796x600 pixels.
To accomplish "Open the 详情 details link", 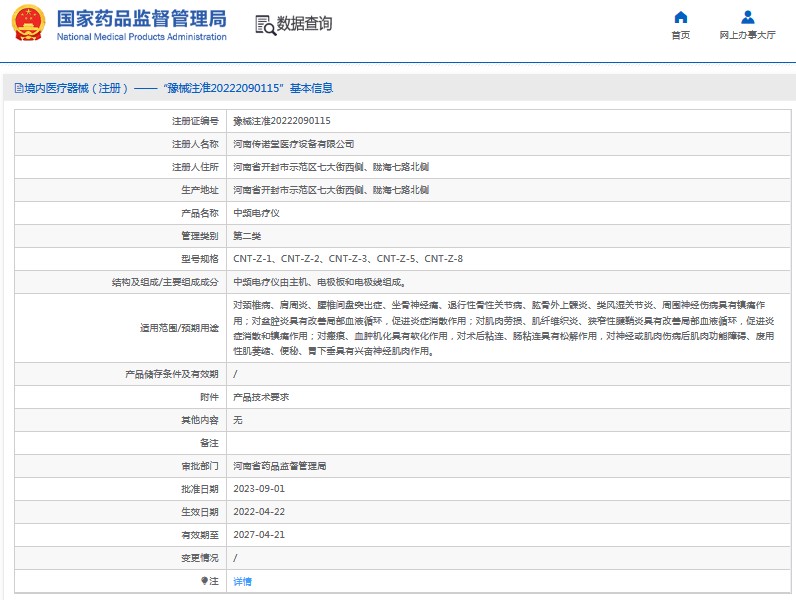I will pyautogui.click(x=242, y=581).
